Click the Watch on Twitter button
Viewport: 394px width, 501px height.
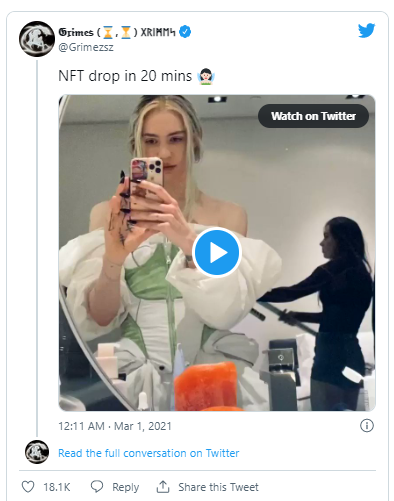coord(313,116)
